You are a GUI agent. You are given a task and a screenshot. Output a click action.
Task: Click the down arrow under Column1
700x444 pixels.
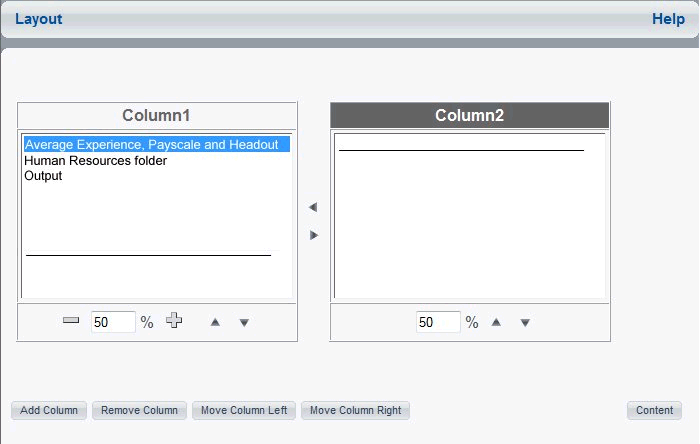coord(244,323)
